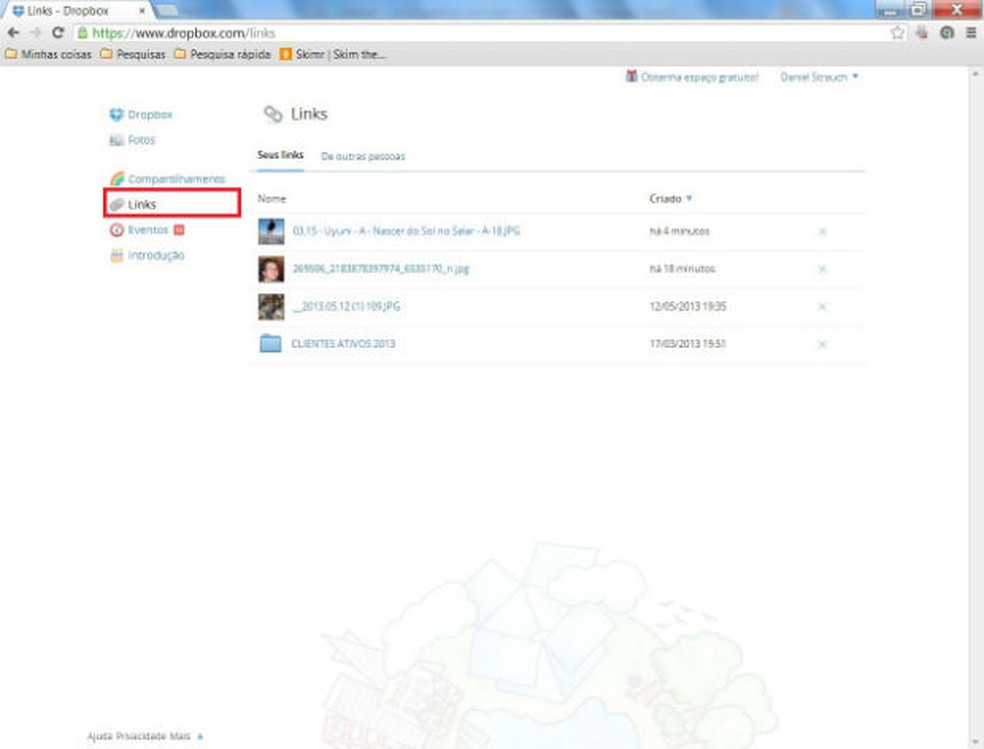Screen dimensions: 984x749
Task: Open Introdução in the sidebar
Action: (156, 255)
